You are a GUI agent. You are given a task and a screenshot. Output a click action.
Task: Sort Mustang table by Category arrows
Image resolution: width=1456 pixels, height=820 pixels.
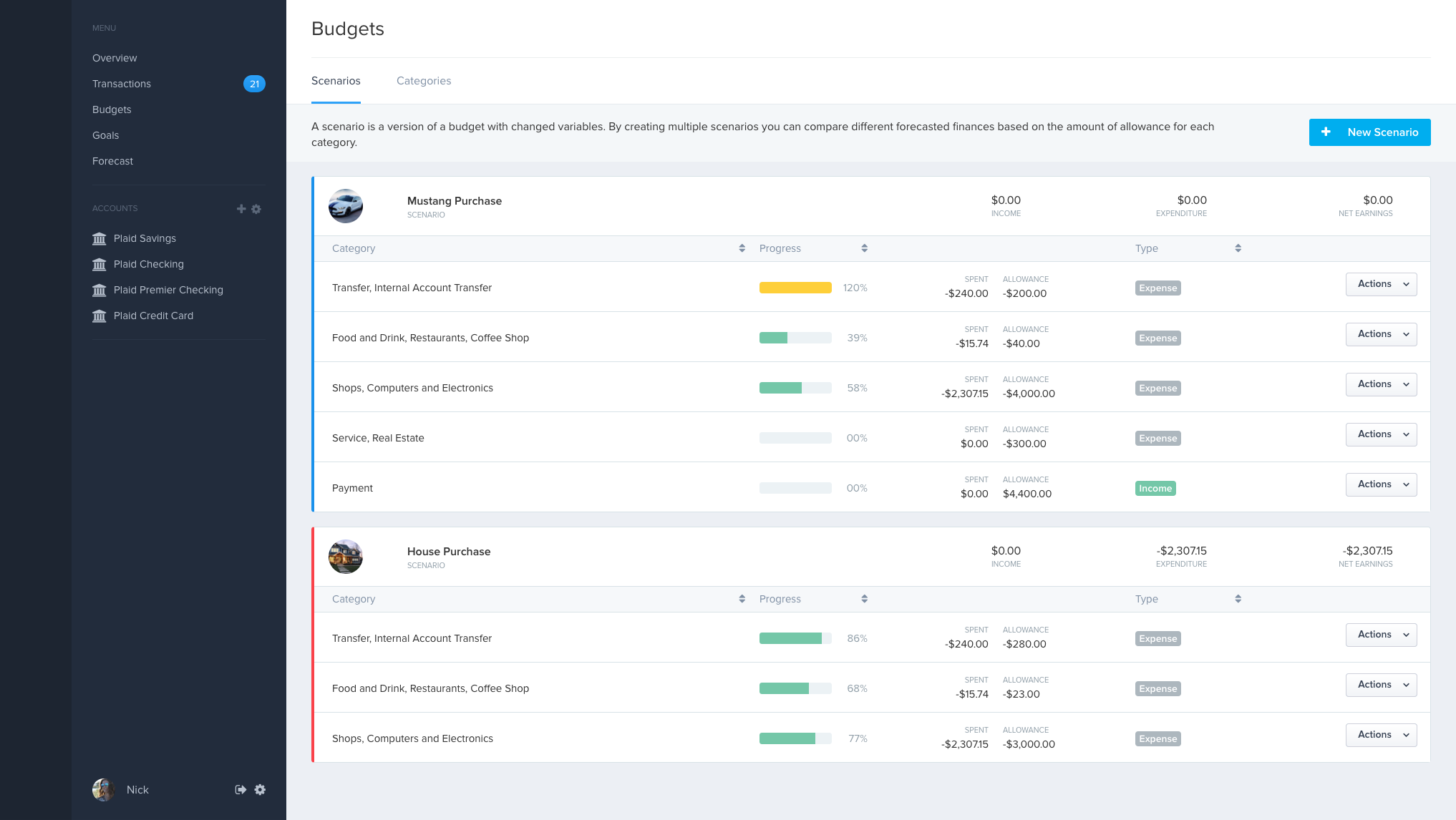coord(742,248)
